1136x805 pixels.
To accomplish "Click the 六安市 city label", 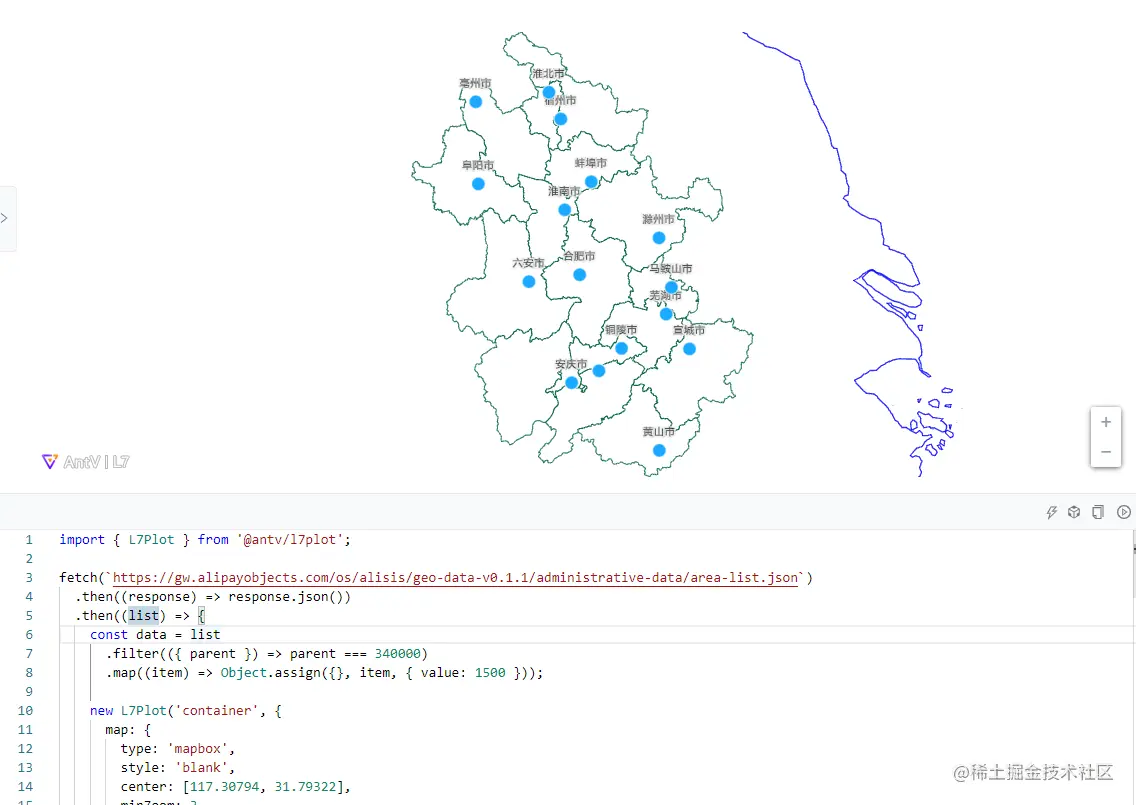I will coord(528,263).
